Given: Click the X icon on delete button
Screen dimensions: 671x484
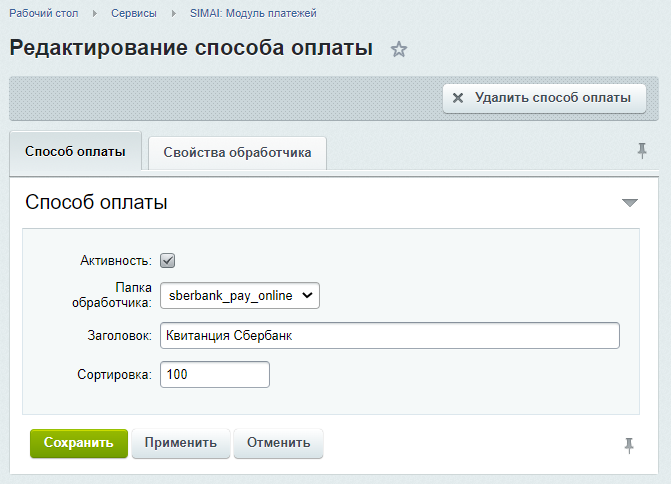Looking at the screenshot, I should tap(458, 98).
